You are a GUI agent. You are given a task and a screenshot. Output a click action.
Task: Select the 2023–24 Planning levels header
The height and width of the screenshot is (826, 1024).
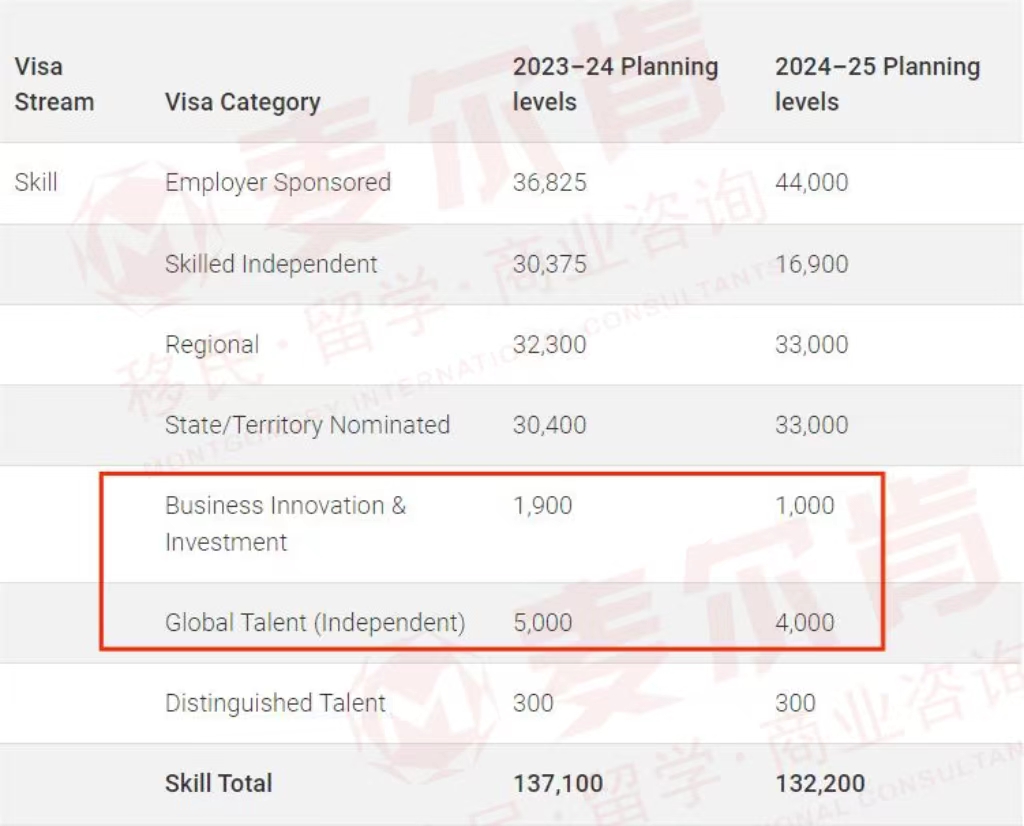click(615, 84)
